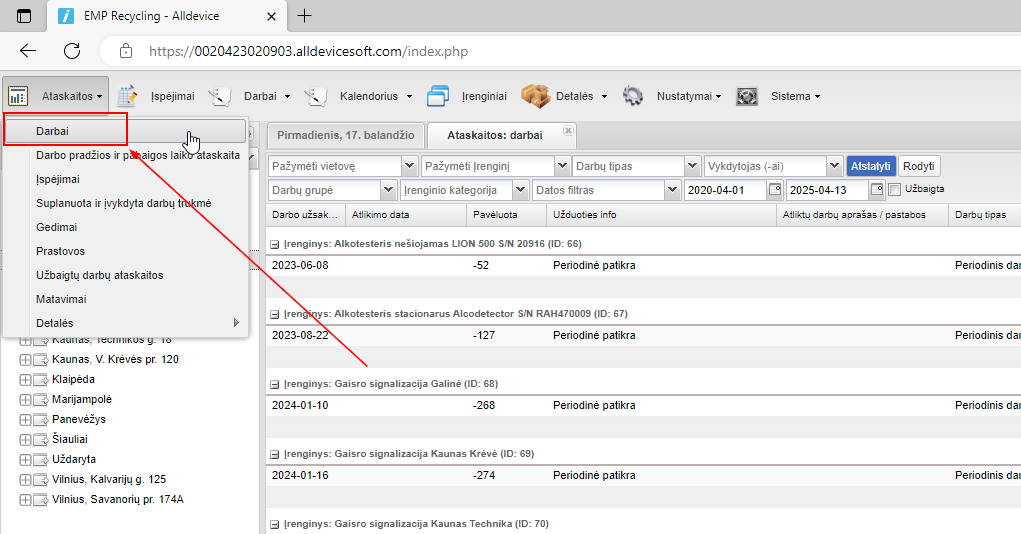
Task: Click the end date field 2025-04-13
Action: (825, 190)
